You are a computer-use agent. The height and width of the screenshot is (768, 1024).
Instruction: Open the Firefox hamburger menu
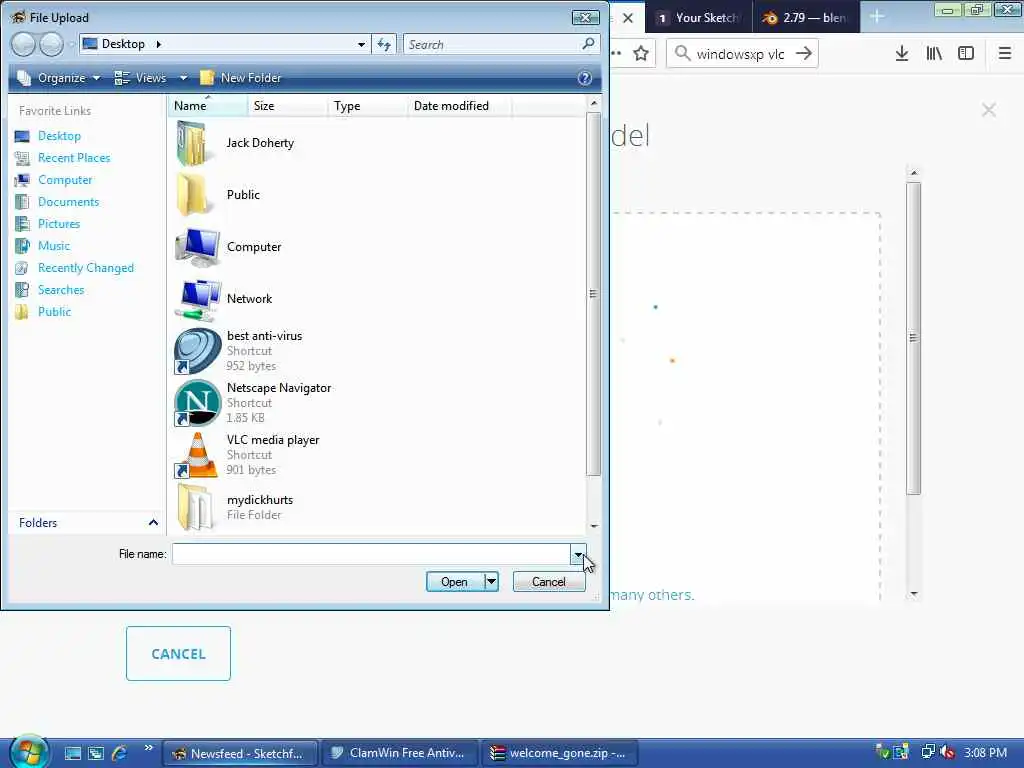1005,54
